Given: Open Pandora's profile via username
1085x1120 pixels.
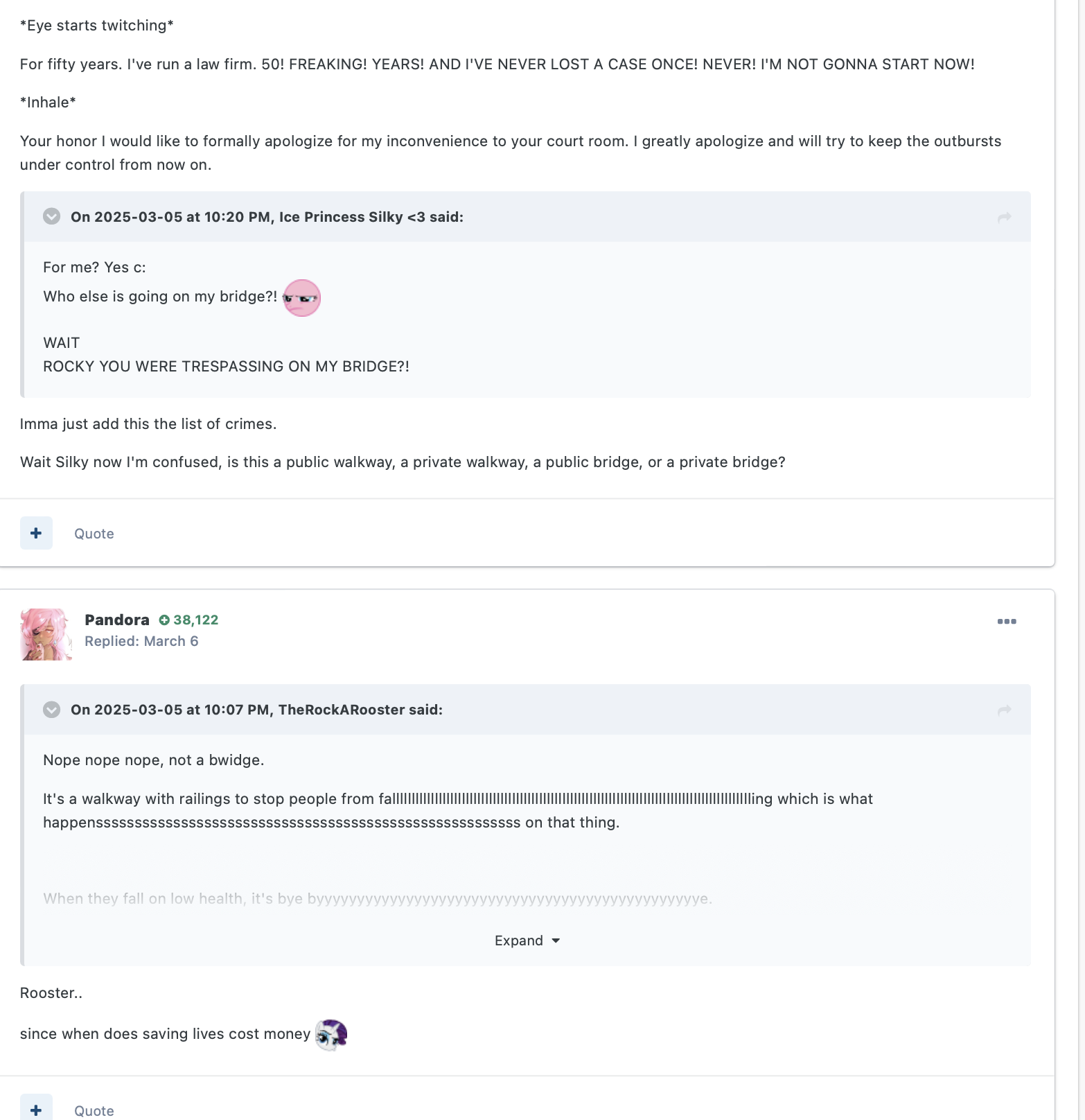Looking at the screenshot, I should tap(117, 620).
